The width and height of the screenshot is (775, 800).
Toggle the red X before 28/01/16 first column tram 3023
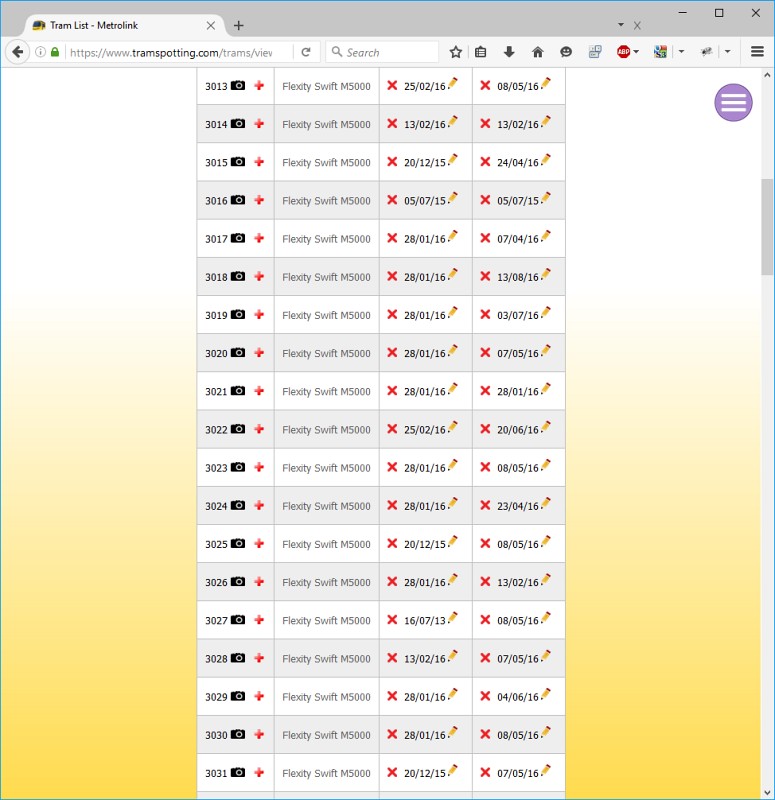tap(392, 467)
